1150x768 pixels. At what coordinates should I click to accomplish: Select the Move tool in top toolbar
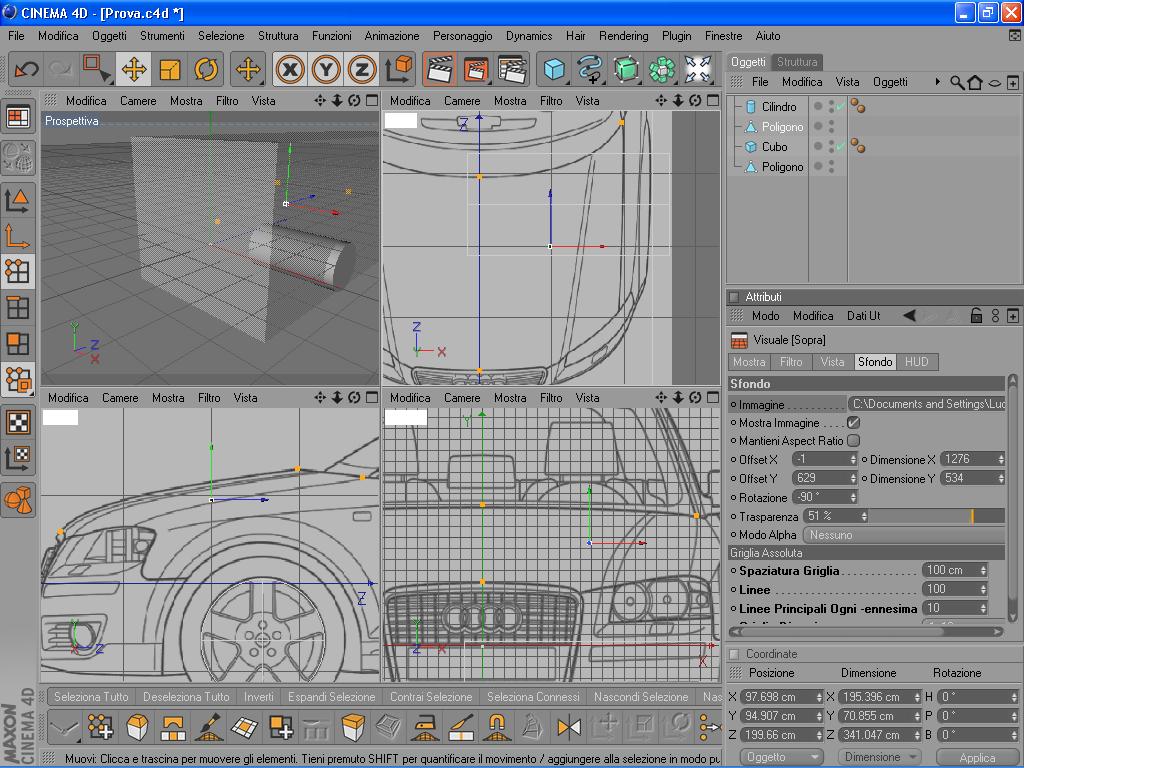(x=134, y=69)
